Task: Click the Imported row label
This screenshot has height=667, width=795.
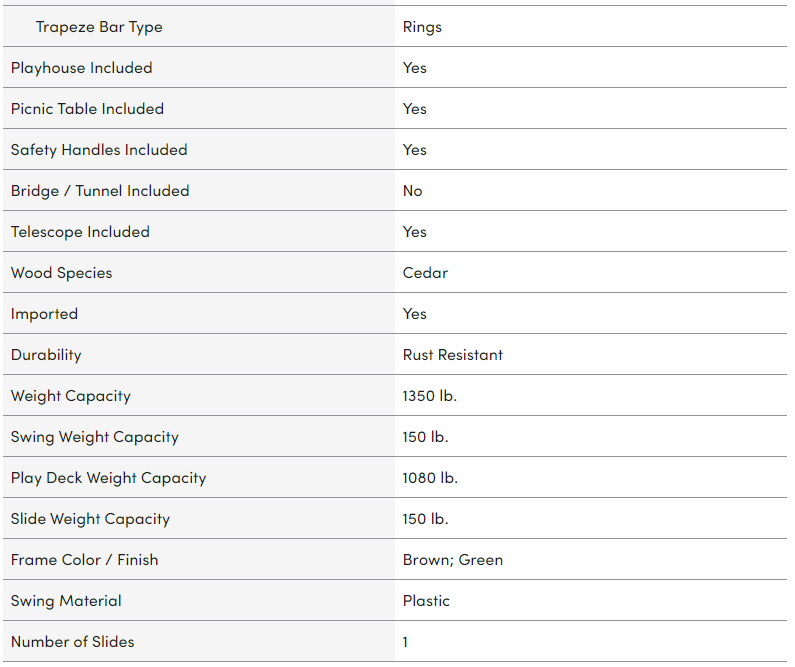Action: [44, 314]
